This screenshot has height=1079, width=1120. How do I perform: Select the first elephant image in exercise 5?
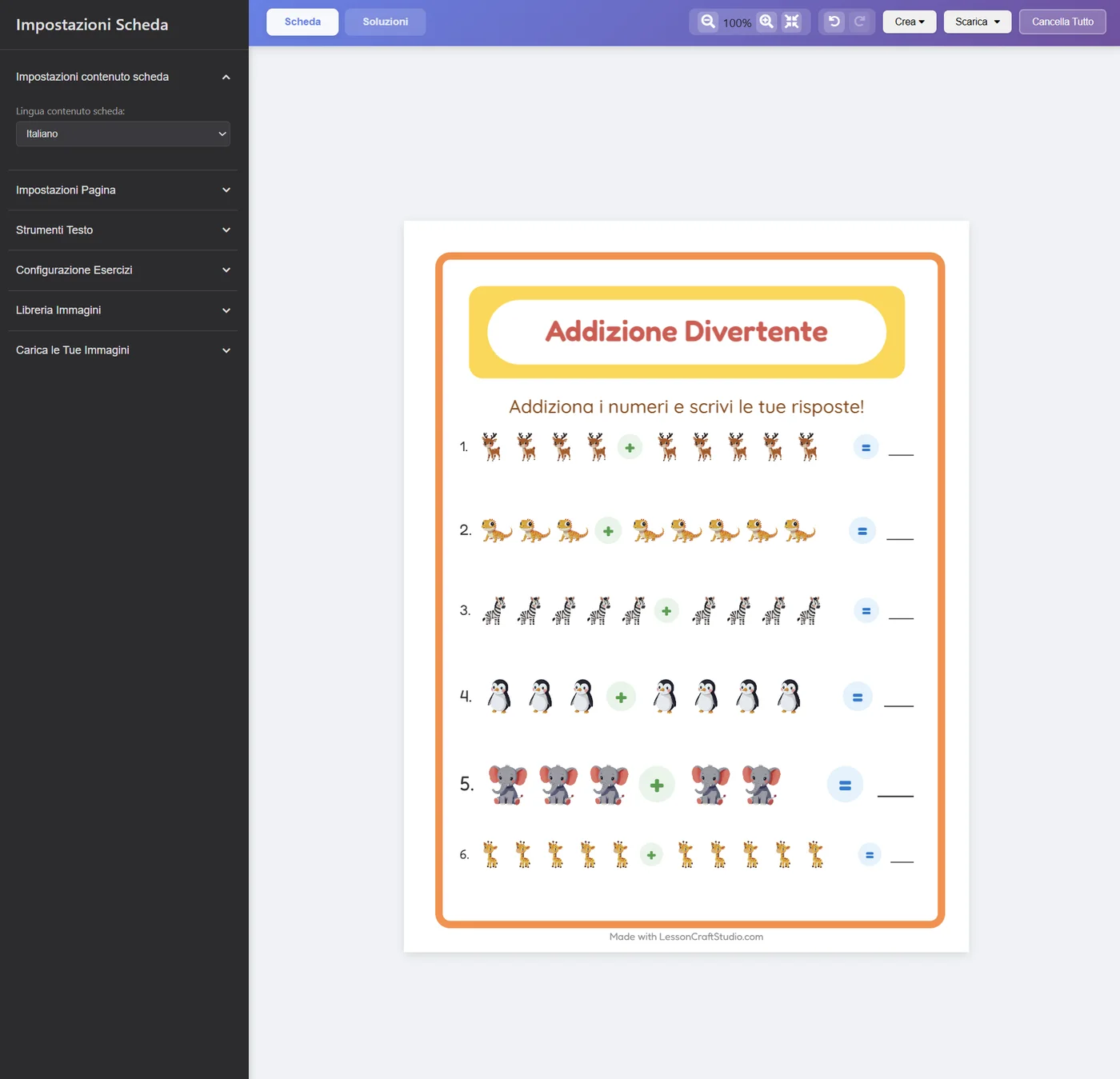click(x=508, y=784)
